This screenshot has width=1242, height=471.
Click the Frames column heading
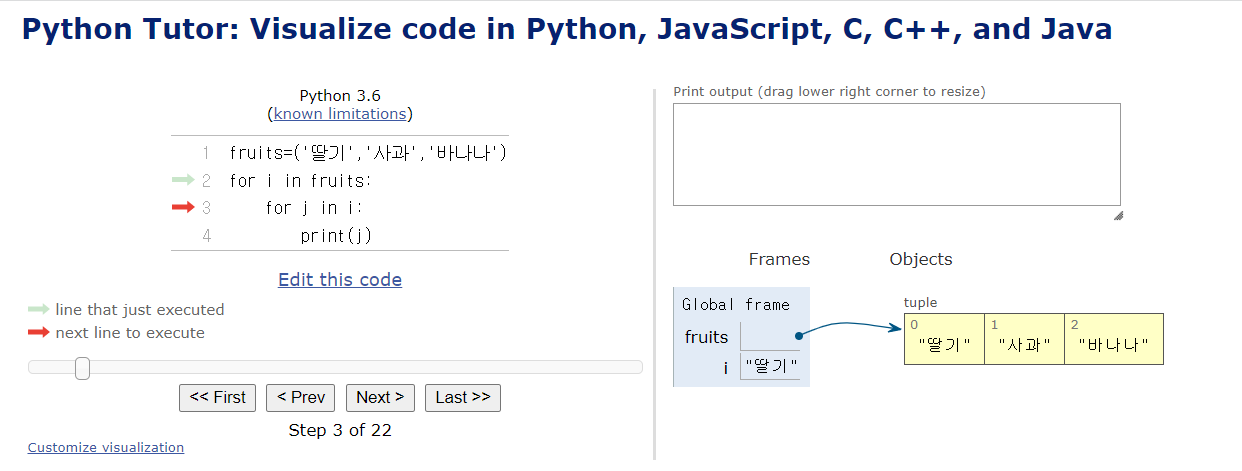pyautogui.click(x=779, y=259)
